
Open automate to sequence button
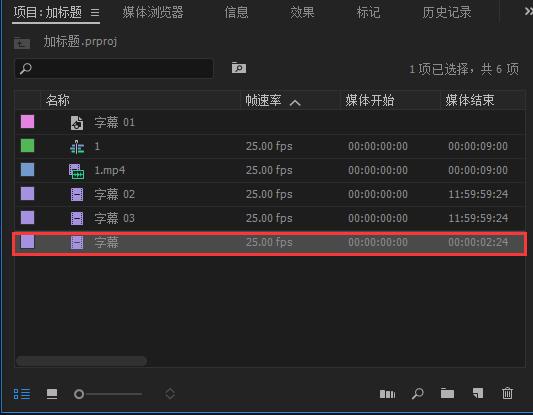(x=388, y=394)
